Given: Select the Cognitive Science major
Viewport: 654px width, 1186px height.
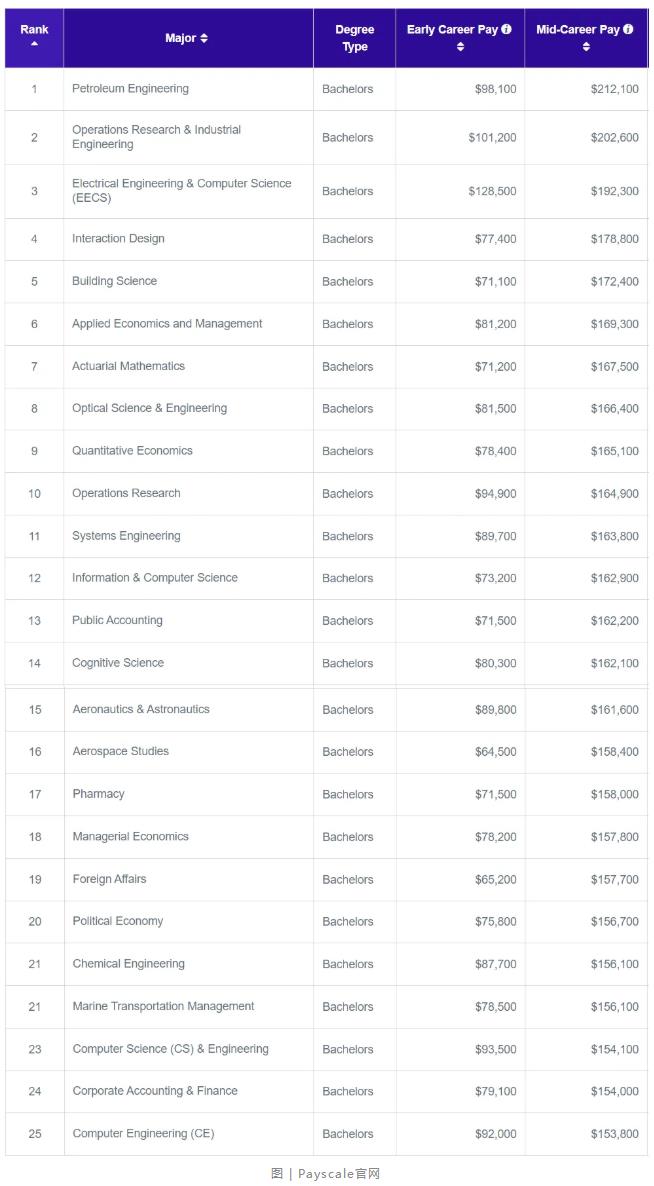Looking at the screenshot, I should coord(118,663).
